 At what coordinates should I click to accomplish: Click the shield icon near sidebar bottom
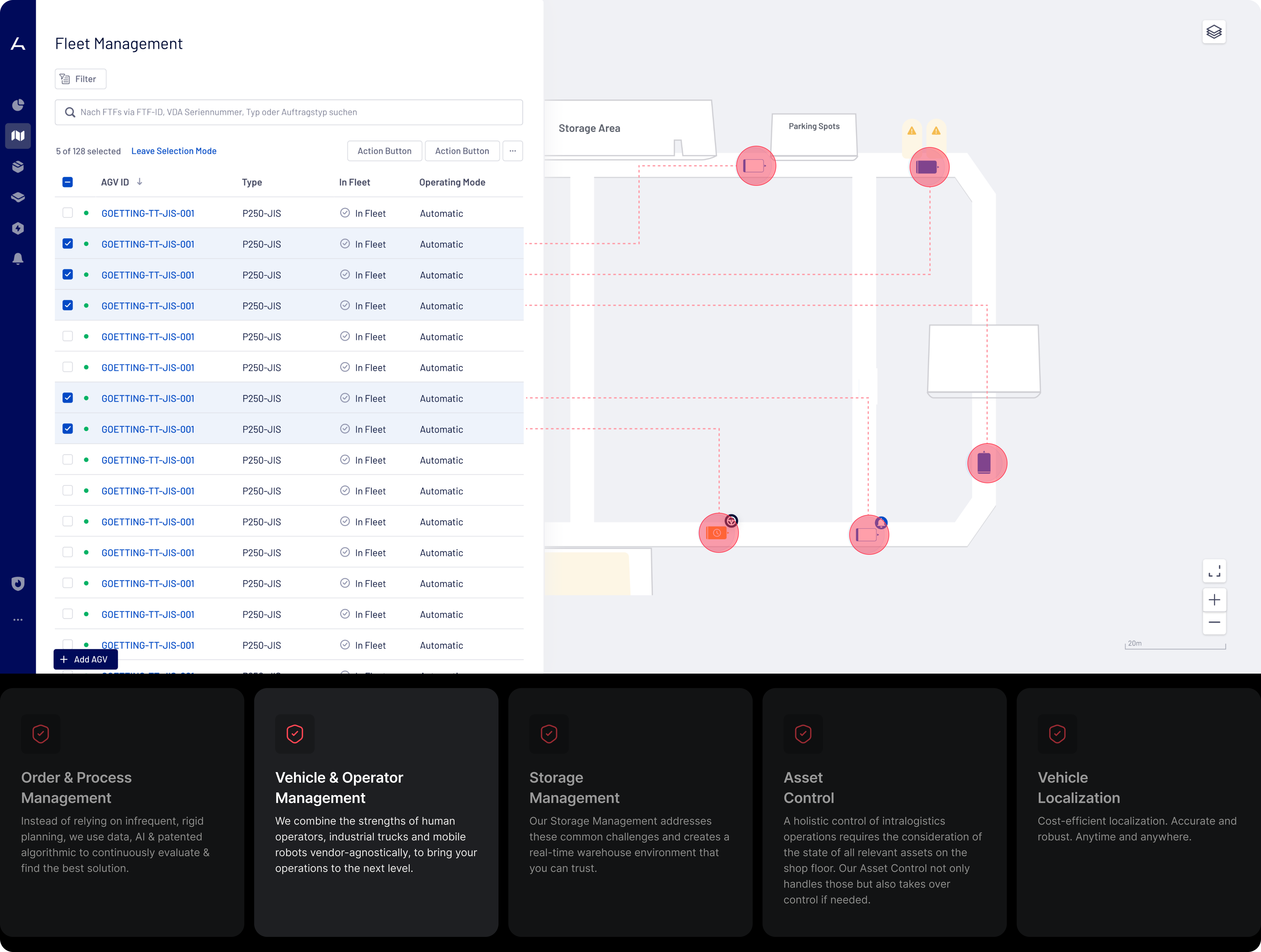(18, 583)
